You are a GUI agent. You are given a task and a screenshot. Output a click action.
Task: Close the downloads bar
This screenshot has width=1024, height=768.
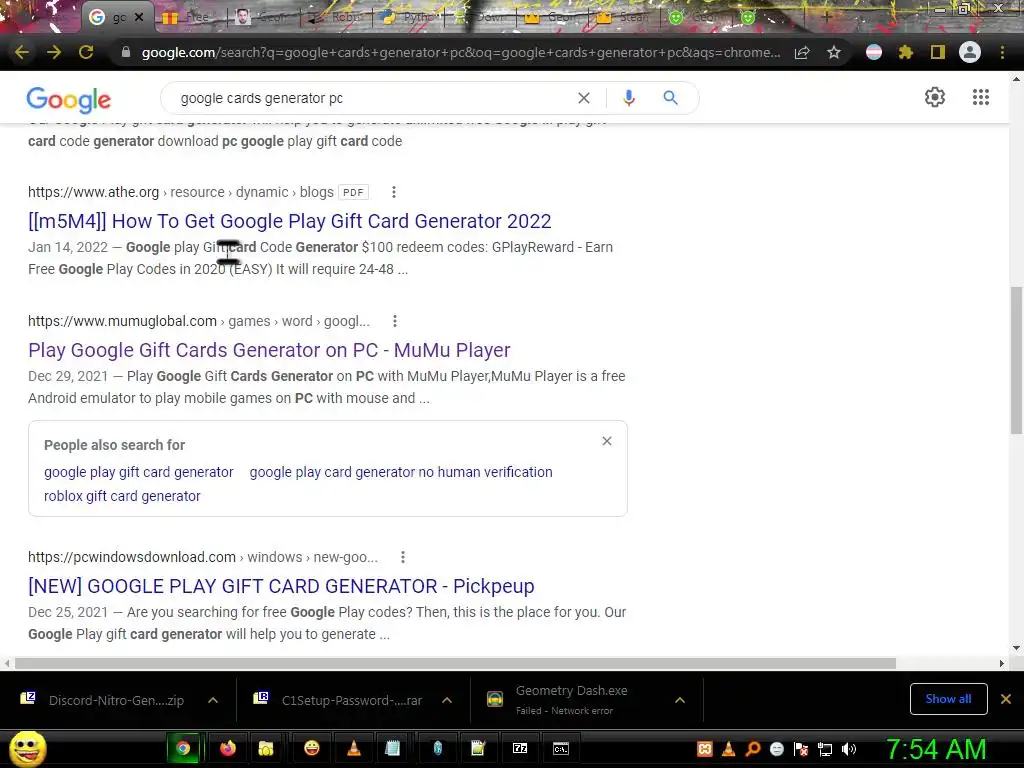tap(1006, 699)
